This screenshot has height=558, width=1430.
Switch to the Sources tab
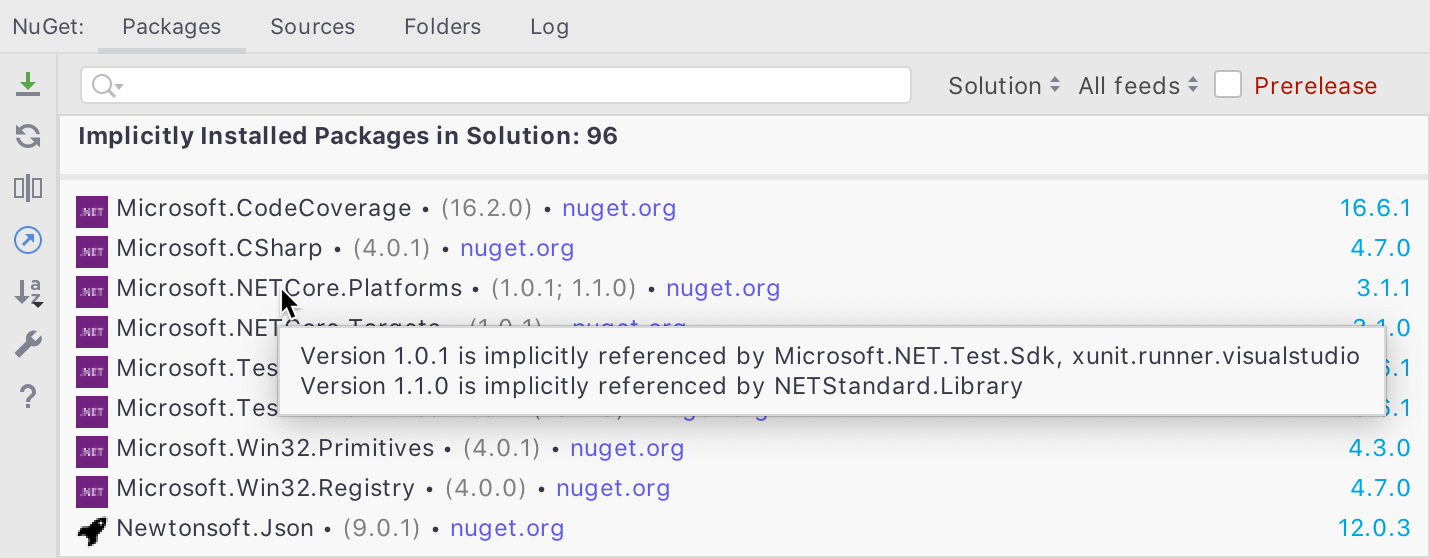(313, 27)
